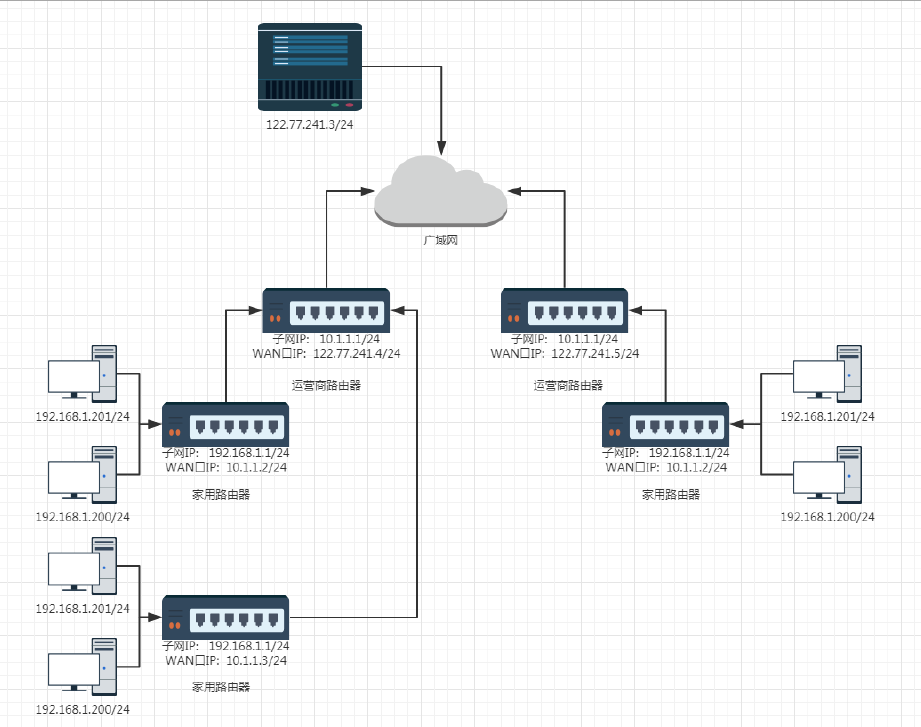The image size is (921, 727).
Task: Select home router icon with WAN IP 10.1.1.3/24
Action: coord(226,617)
